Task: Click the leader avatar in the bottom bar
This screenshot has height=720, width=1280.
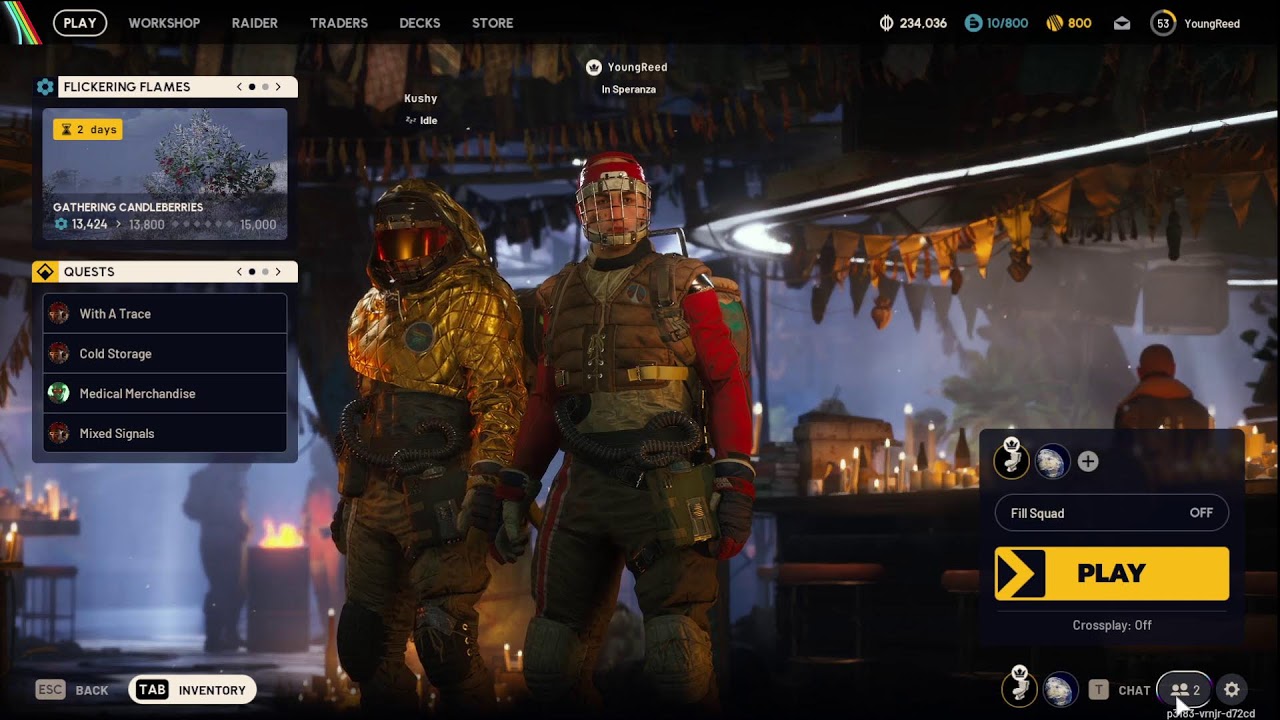Action: (1019, 688)
